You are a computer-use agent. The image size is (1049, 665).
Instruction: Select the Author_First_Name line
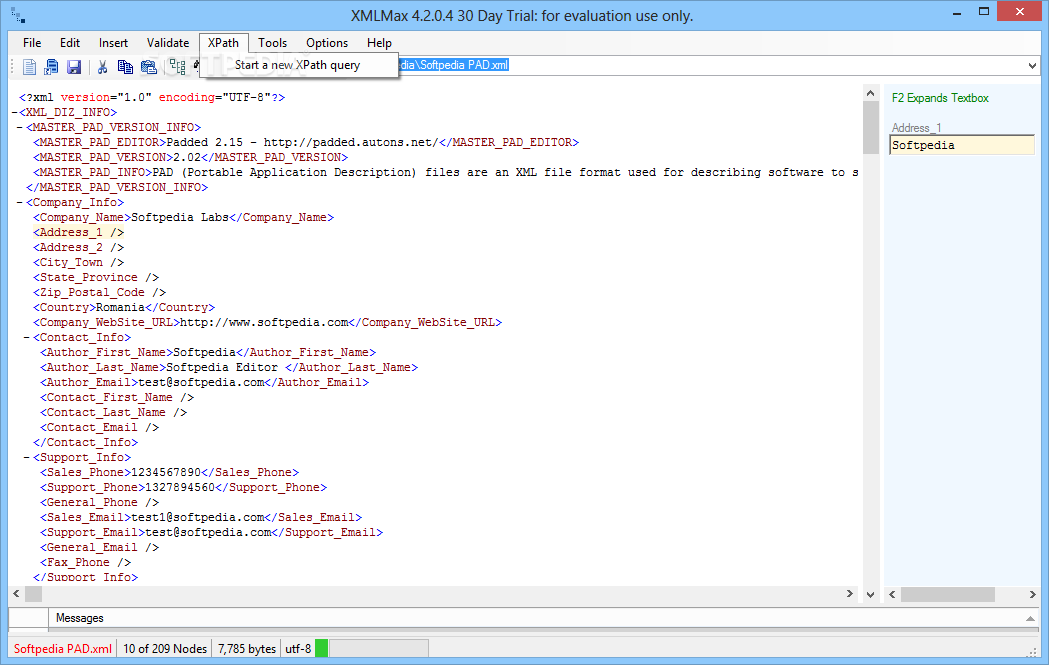tap(208, 353)
